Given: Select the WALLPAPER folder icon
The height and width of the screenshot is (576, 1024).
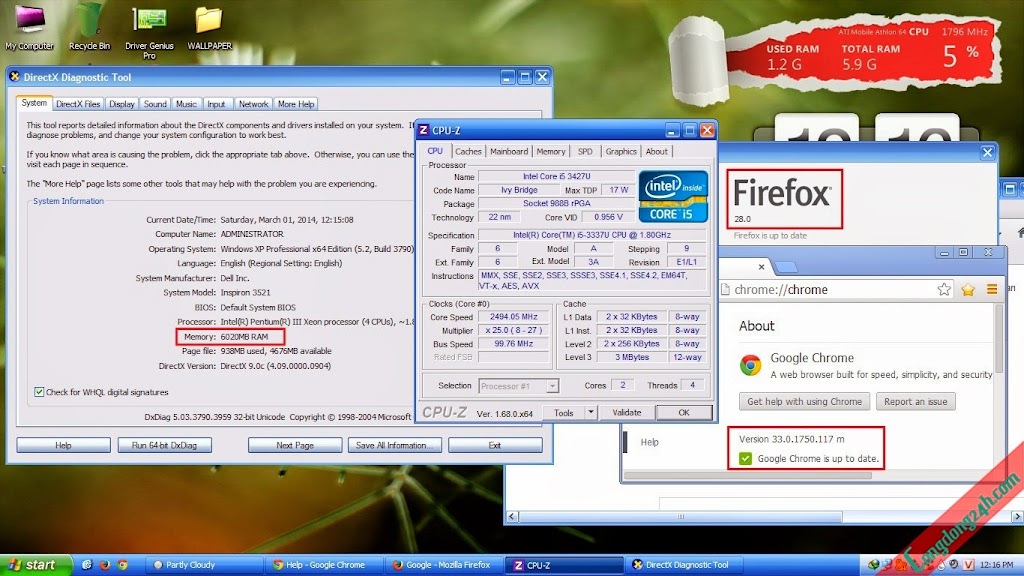Looking at the screenshot, I should 209,26.
